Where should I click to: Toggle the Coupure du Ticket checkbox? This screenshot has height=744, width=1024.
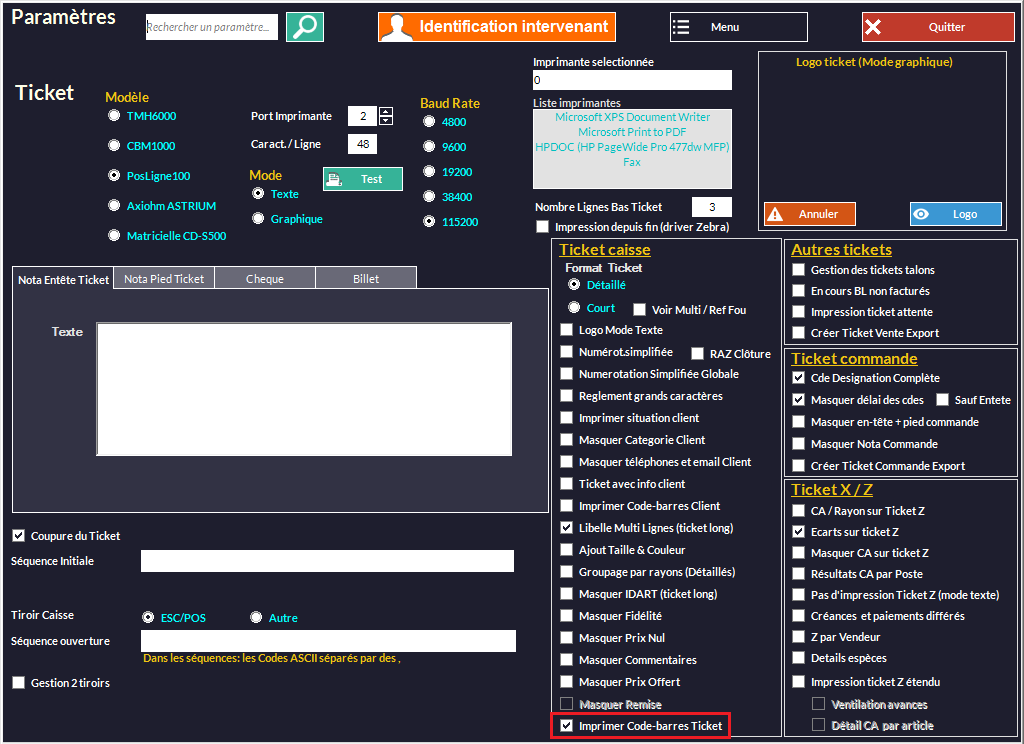(x=19, y=536)
